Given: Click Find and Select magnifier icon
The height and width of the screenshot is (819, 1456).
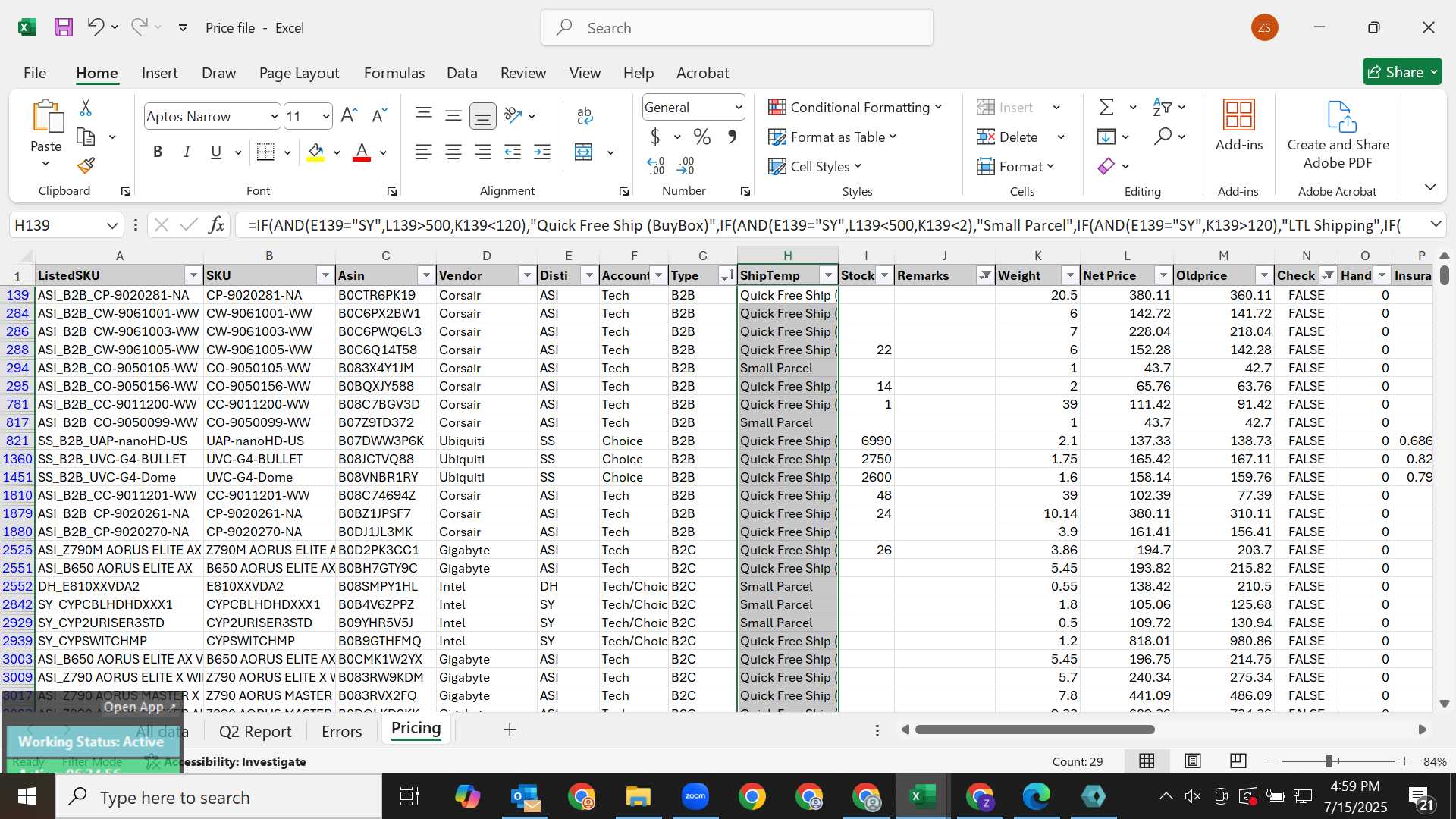Looking at the screenshot, I should click(x=1163, y=136).
